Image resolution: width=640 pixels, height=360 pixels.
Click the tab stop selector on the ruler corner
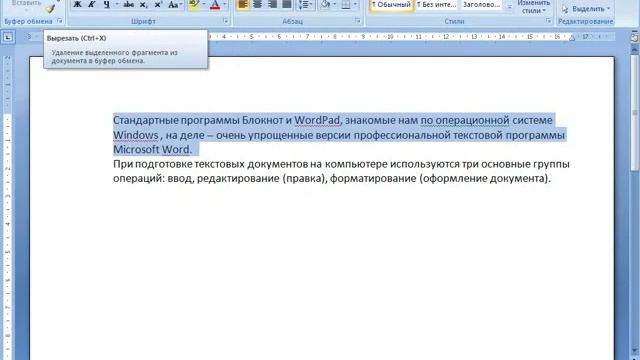click(8, 38)
